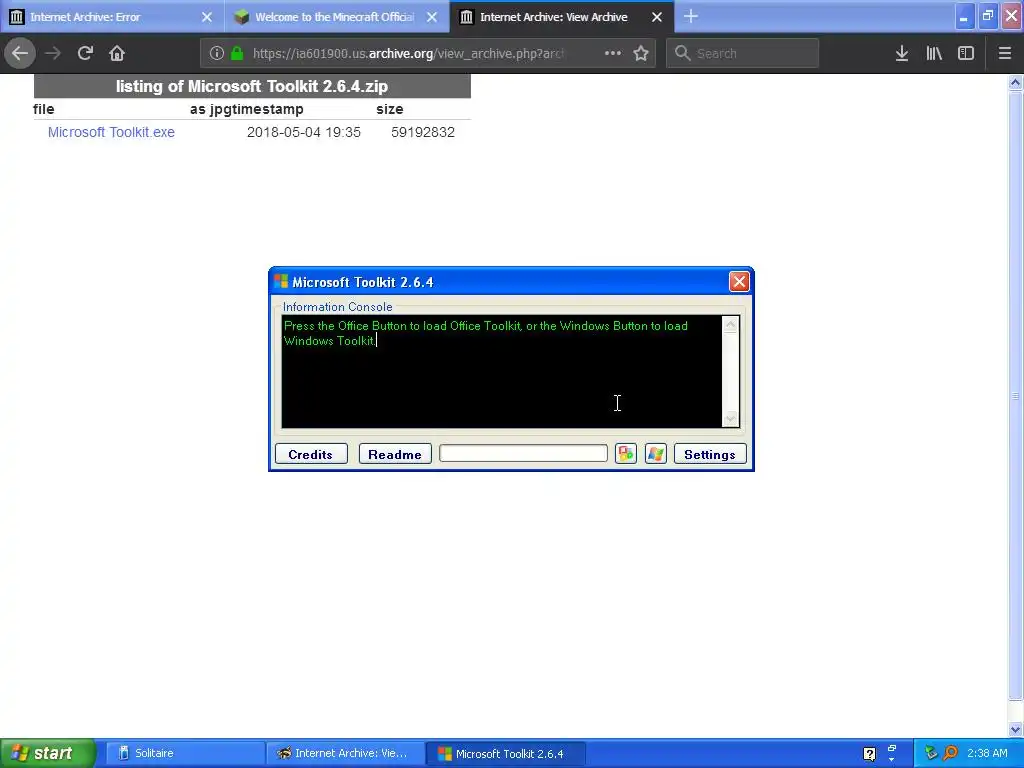Switch to Internet Archive taskbar button
Viewport: 1024px width, 768px height.
pyautogui.click(x=345, y=753)
